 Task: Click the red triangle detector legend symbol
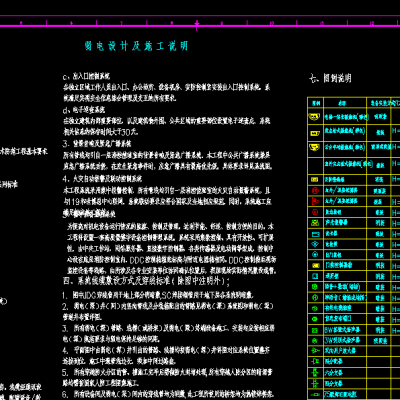point(315,201)
